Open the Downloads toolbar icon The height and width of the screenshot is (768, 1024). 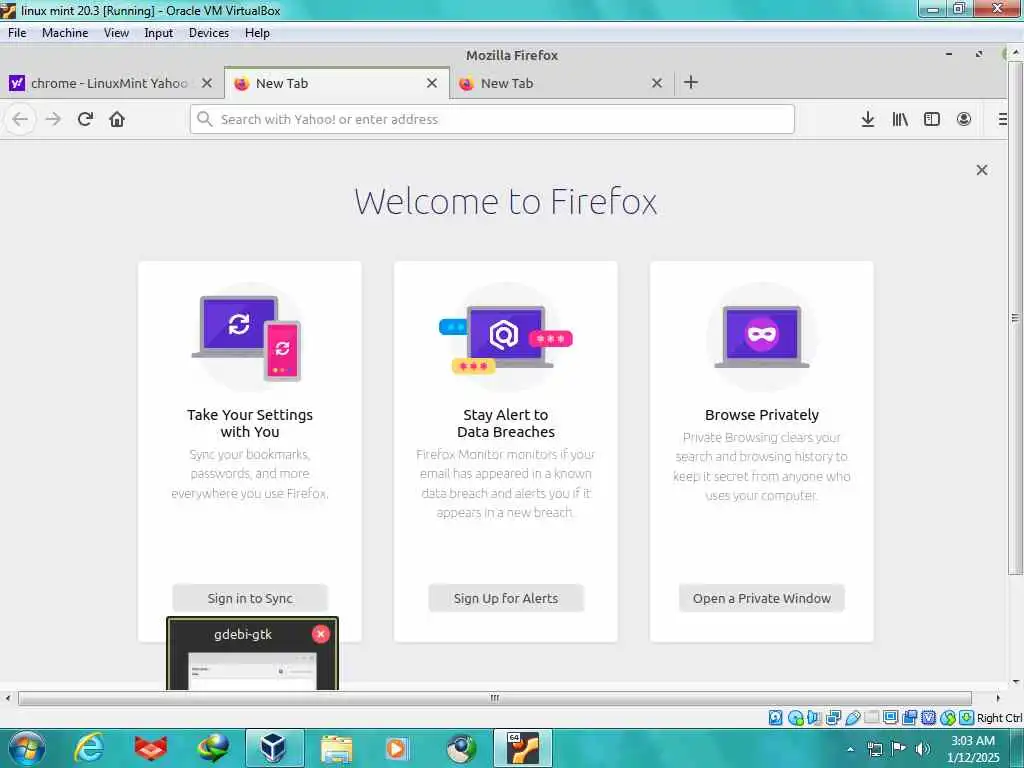(x=867, y=120)
